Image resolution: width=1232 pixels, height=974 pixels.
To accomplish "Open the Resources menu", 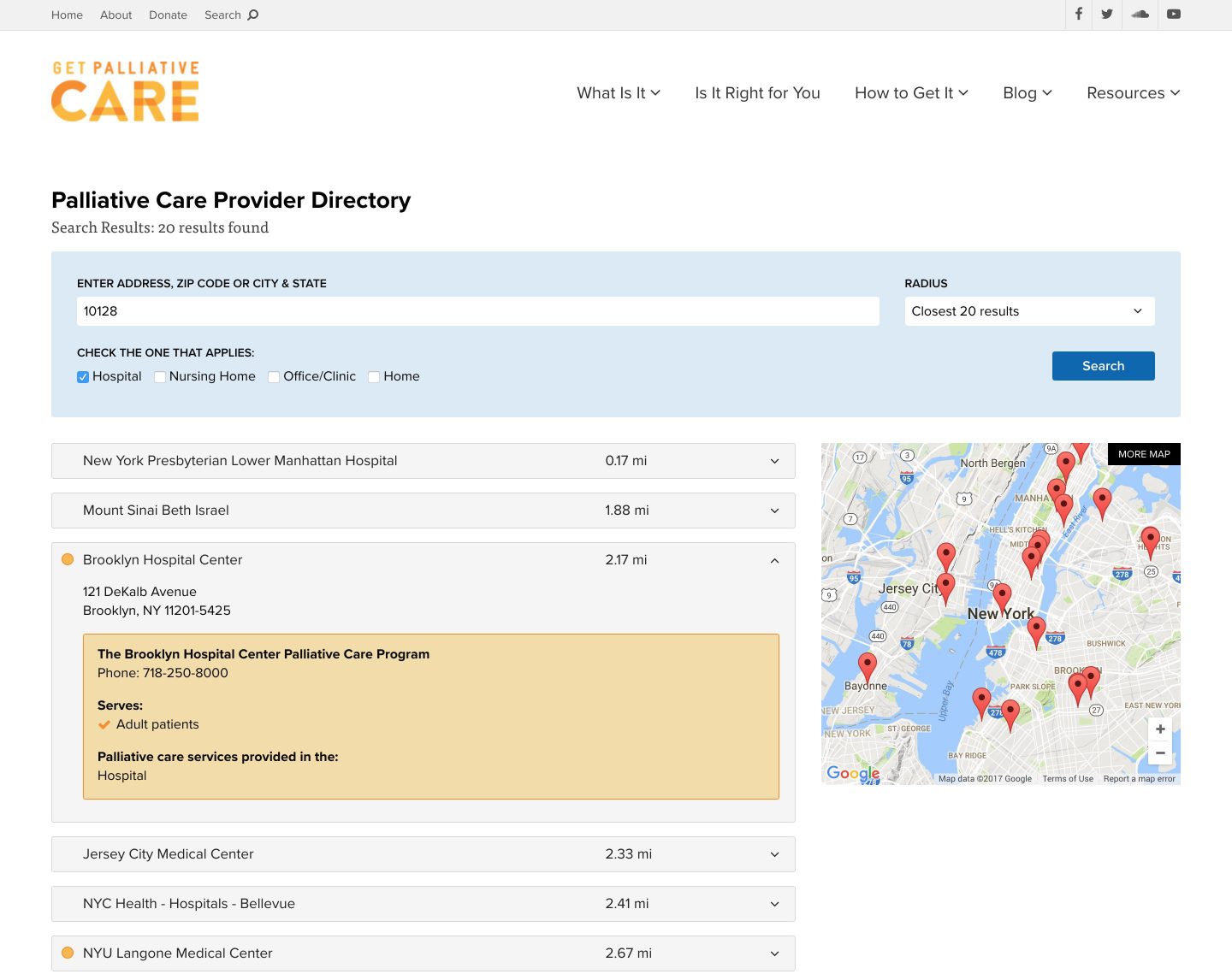I will point(1134,93).
